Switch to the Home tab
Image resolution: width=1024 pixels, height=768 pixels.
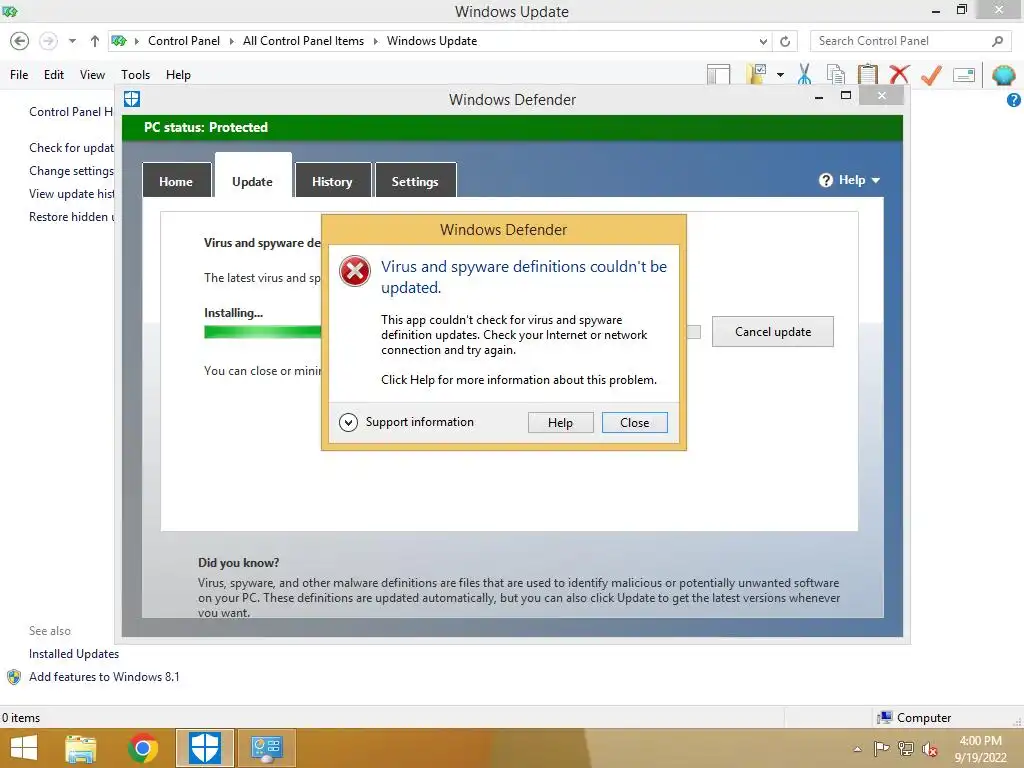176,181
